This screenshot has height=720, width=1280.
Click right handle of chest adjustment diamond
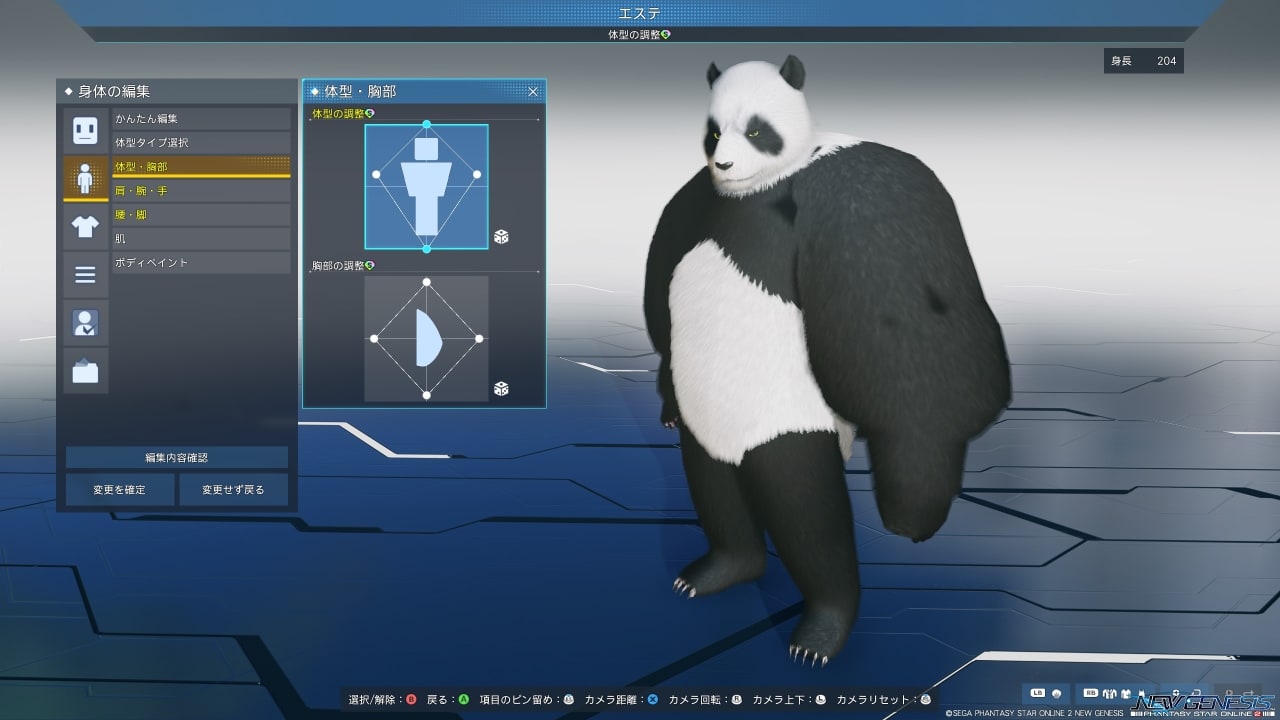pyautogui.click(x=478, y=339)
